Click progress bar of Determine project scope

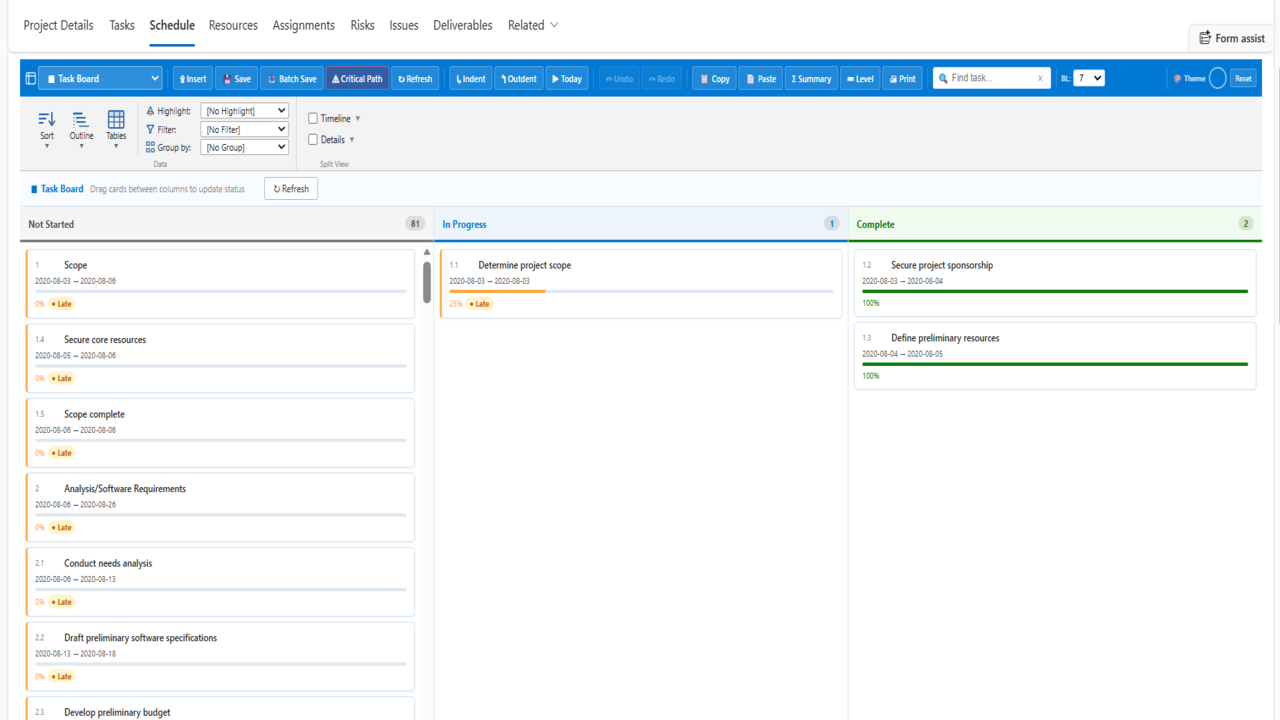point(641,291)
